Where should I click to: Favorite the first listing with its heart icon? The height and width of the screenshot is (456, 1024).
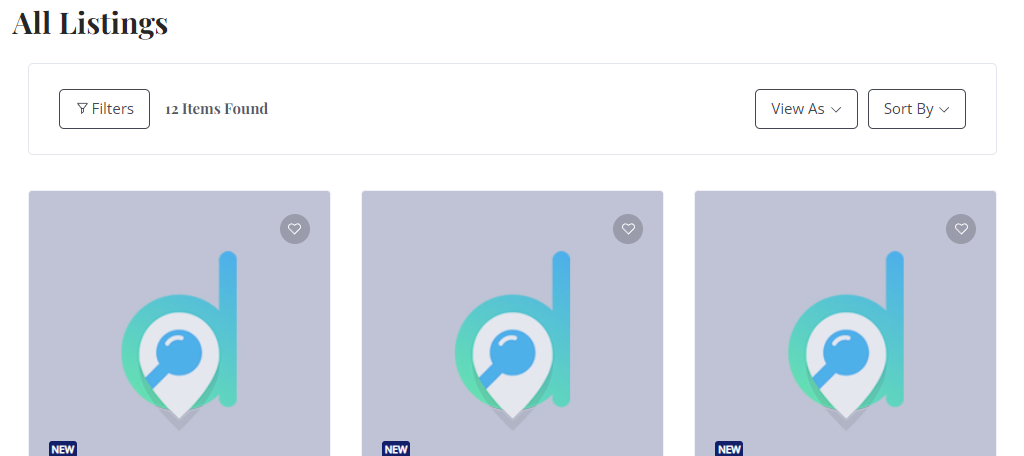coord(295,229)
